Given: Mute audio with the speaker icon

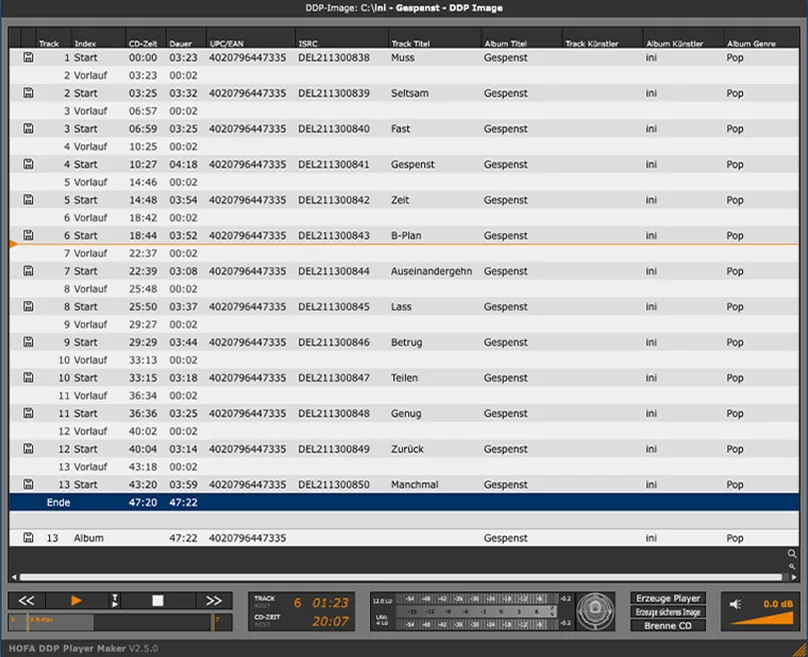Looking at the screenshot, I should click(x=736, y=604).
